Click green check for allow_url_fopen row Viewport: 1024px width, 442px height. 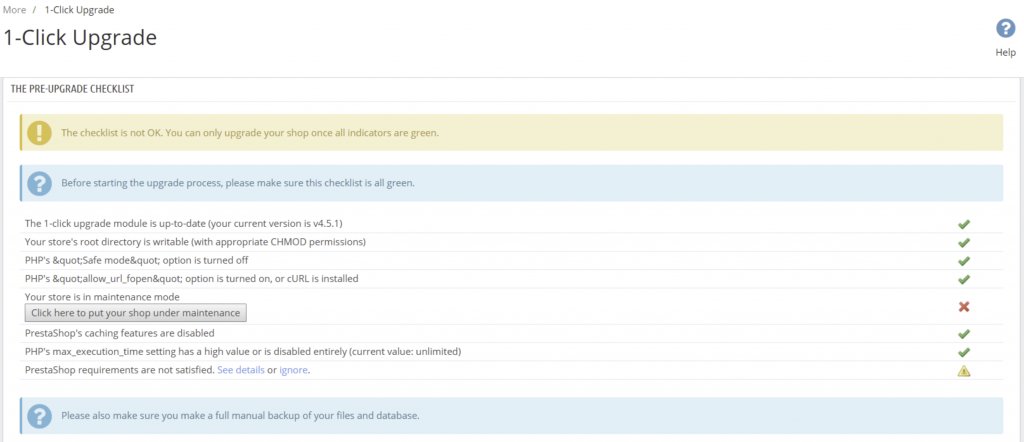click(963, 279)
